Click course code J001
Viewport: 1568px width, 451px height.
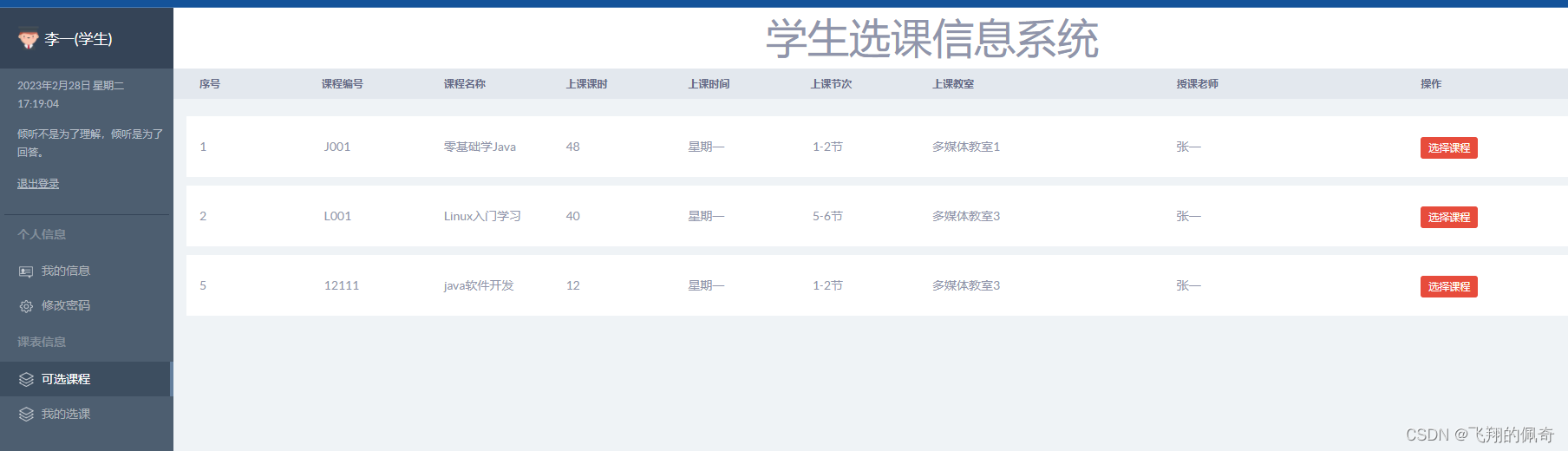[x=337, y=147]
